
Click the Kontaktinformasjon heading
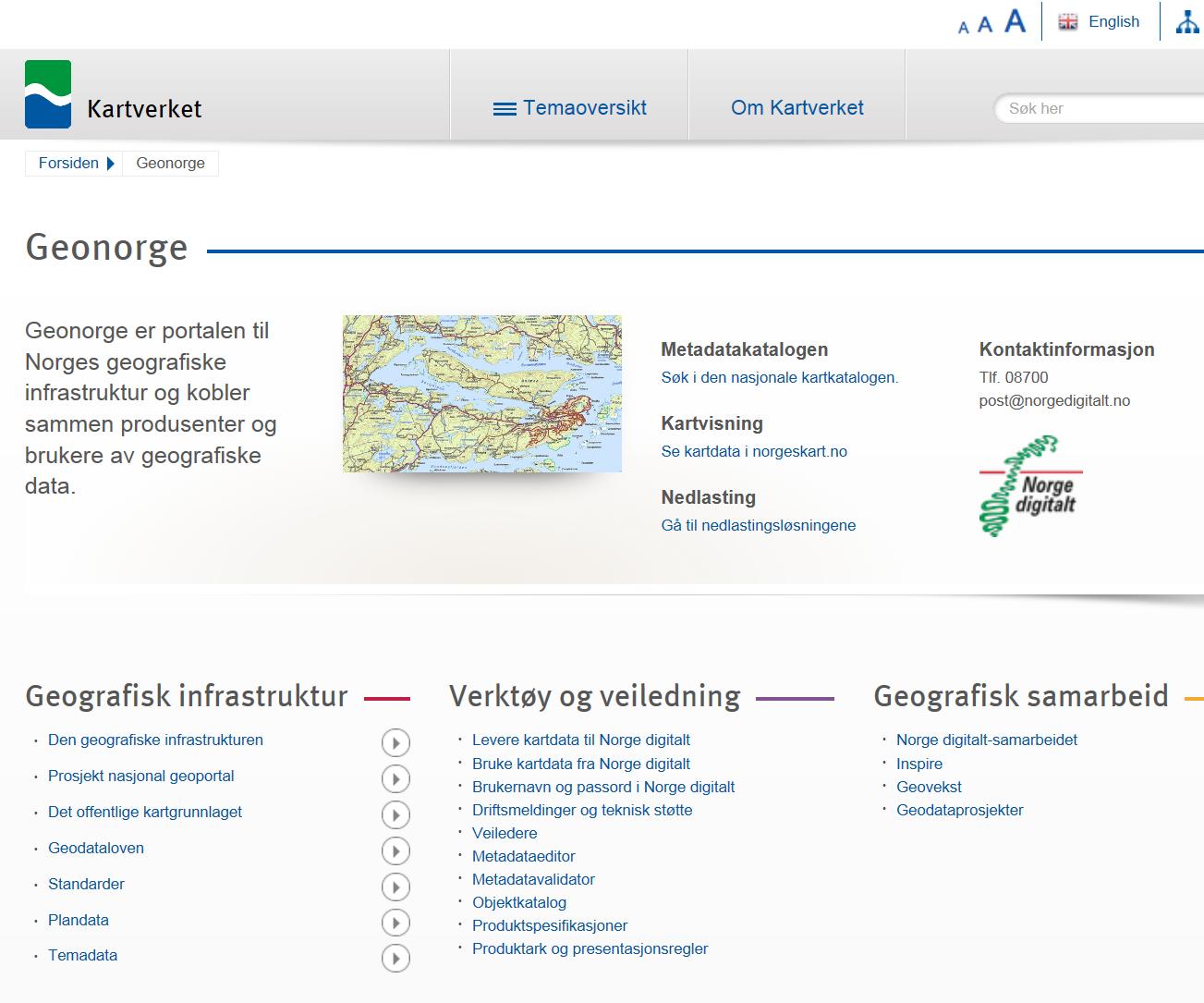[1067, 349]
